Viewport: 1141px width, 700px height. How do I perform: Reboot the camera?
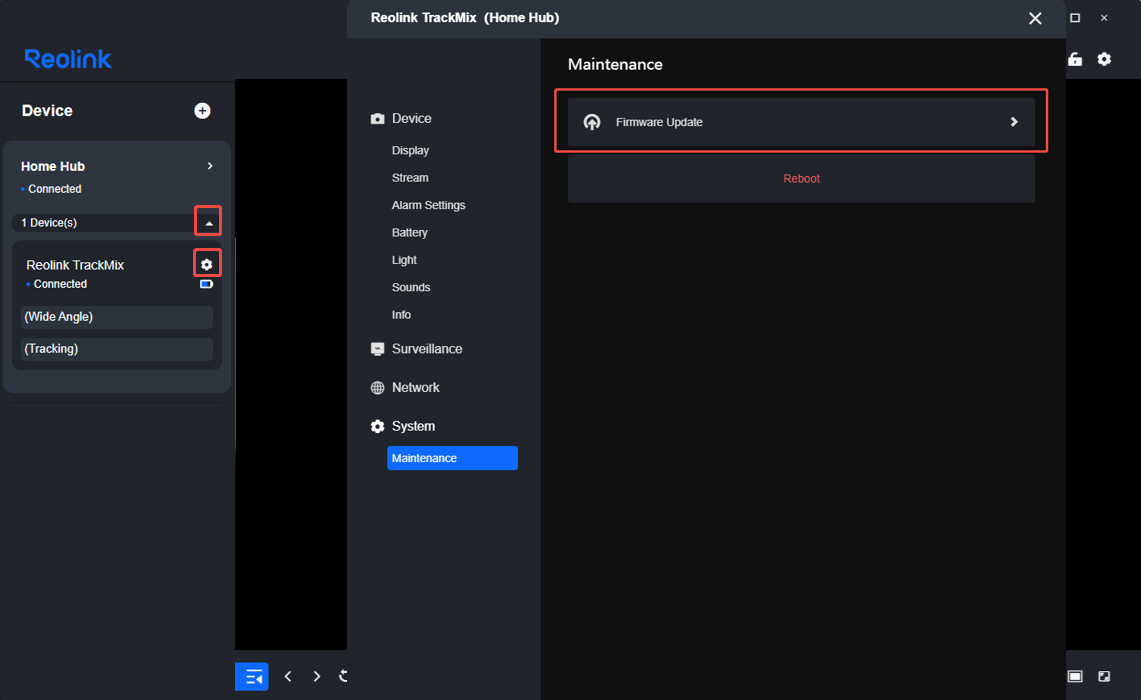801,178
